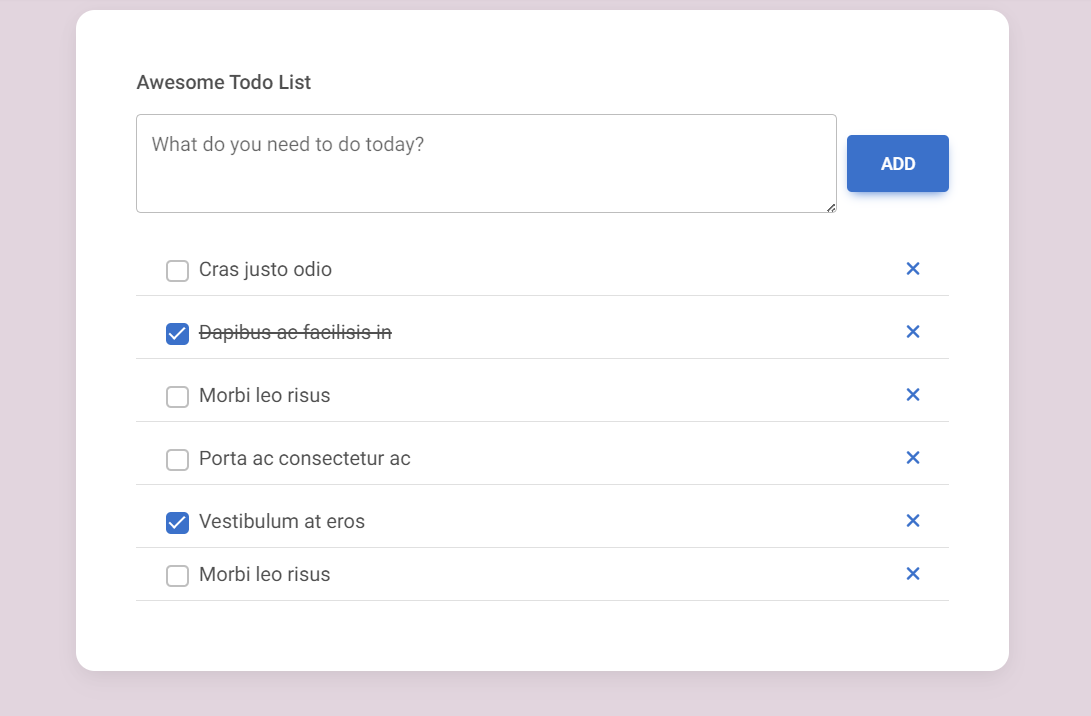Click the 'Vestibulum at eros' label text
The width and height of the screenshot is (1091, 716).
(x=282, y=521)
